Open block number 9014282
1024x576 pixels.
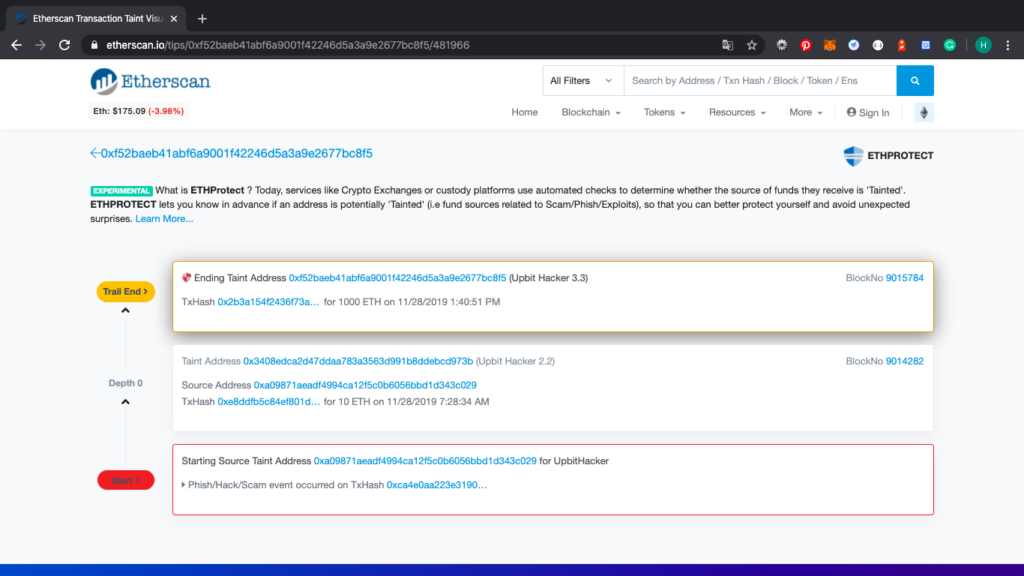[x=904, y=361]
